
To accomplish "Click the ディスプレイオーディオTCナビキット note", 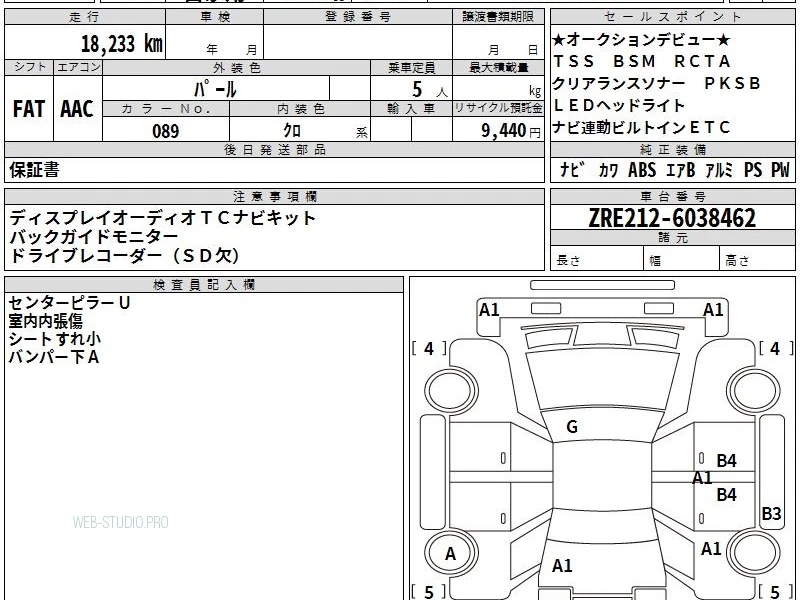I will click(x=162, y=218).
